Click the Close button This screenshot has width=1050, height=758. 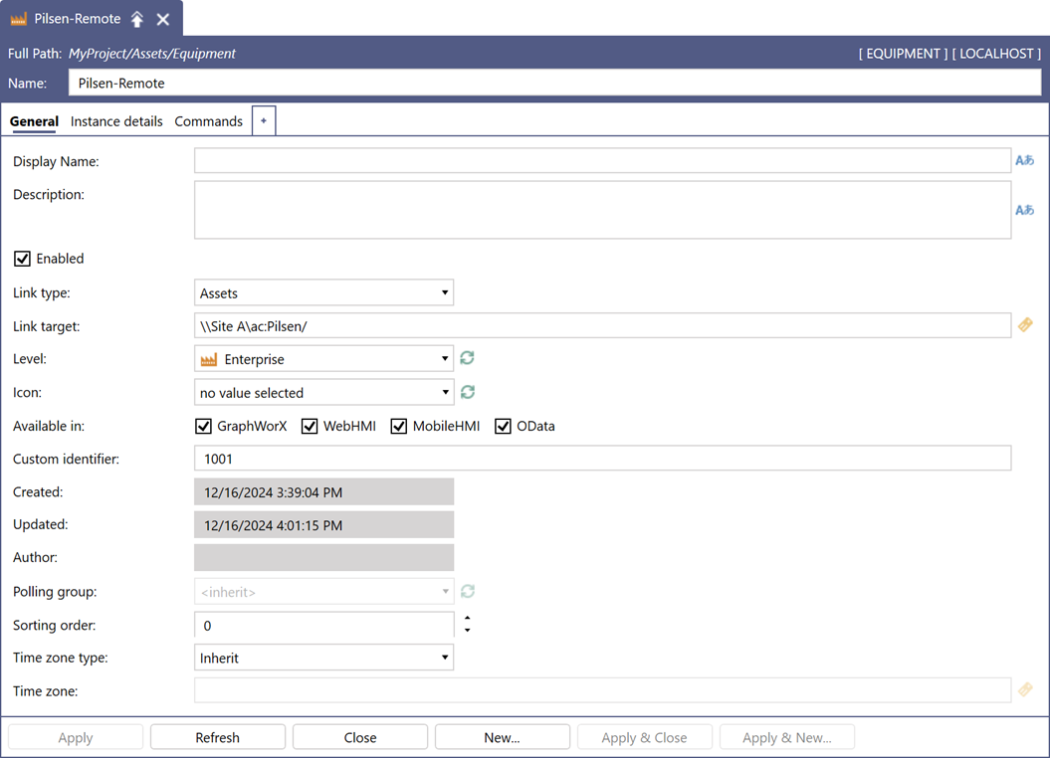[360, 737]
